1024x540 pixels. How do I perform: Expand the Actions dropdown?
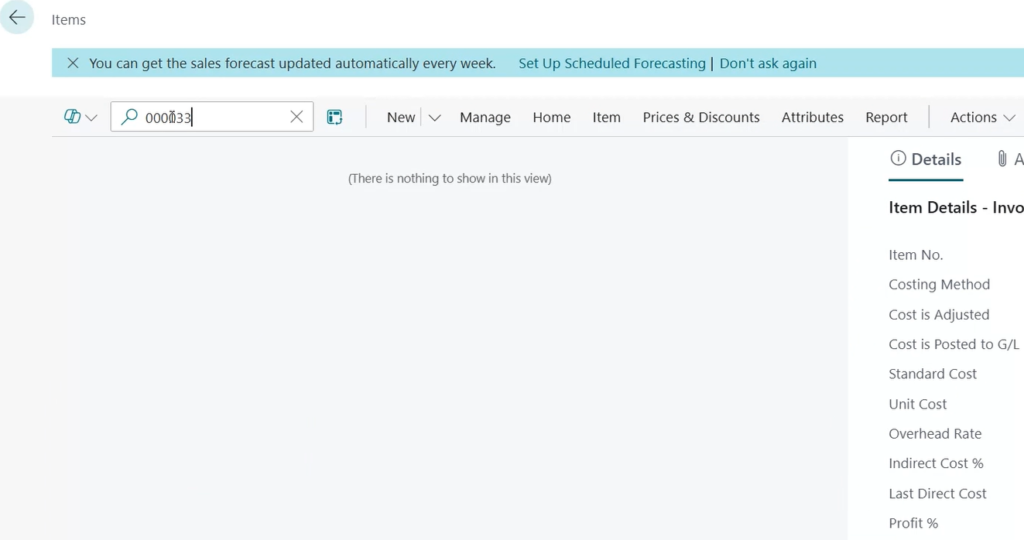(x=982, y=117)
